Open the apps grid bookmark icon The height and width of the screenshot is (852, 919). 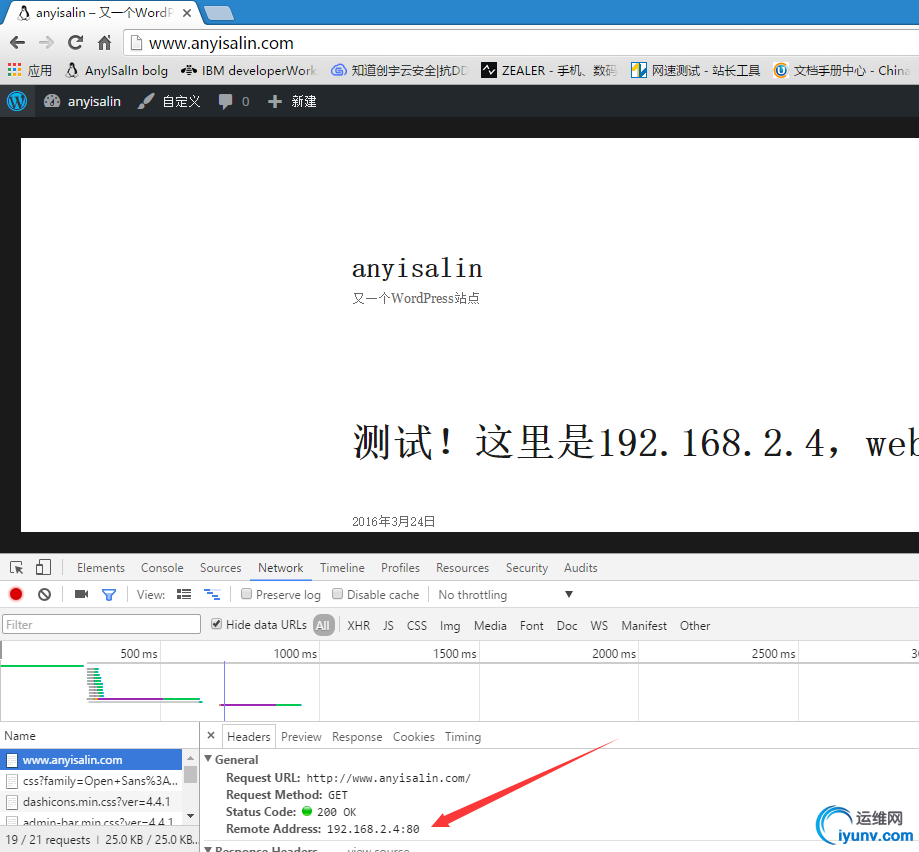pos(14,70)
